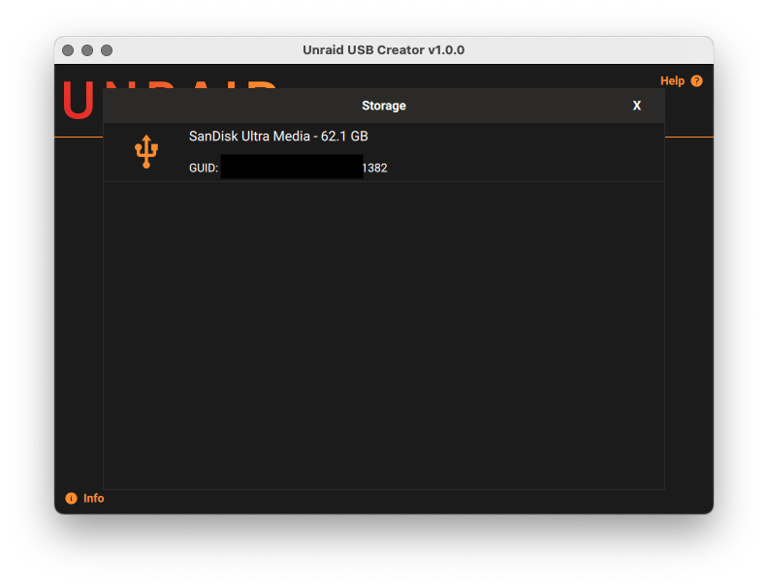Click the window zoom button

coord(107,50)
